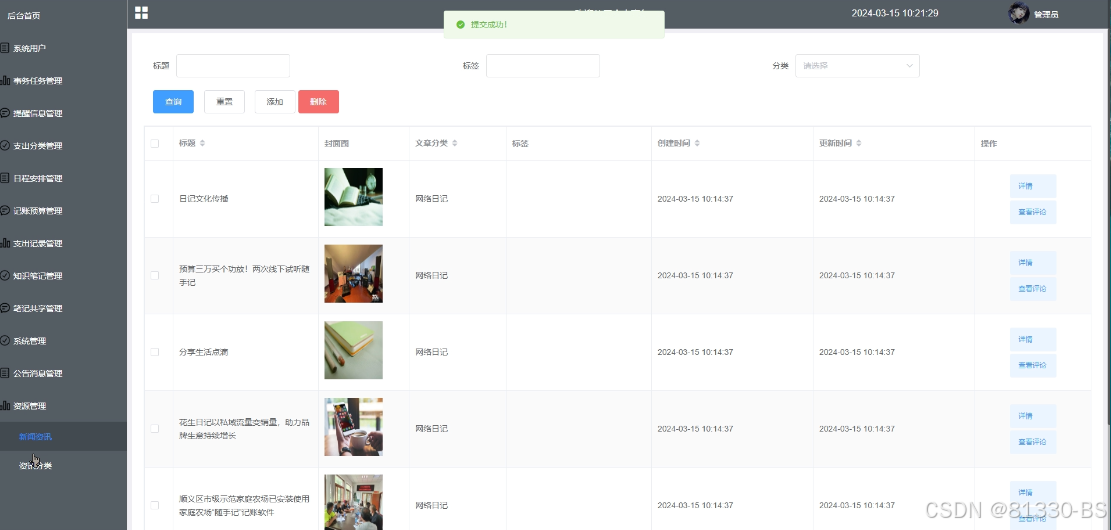
Task: Focus the 标题 search input field
Action: [x=232, y=66]
